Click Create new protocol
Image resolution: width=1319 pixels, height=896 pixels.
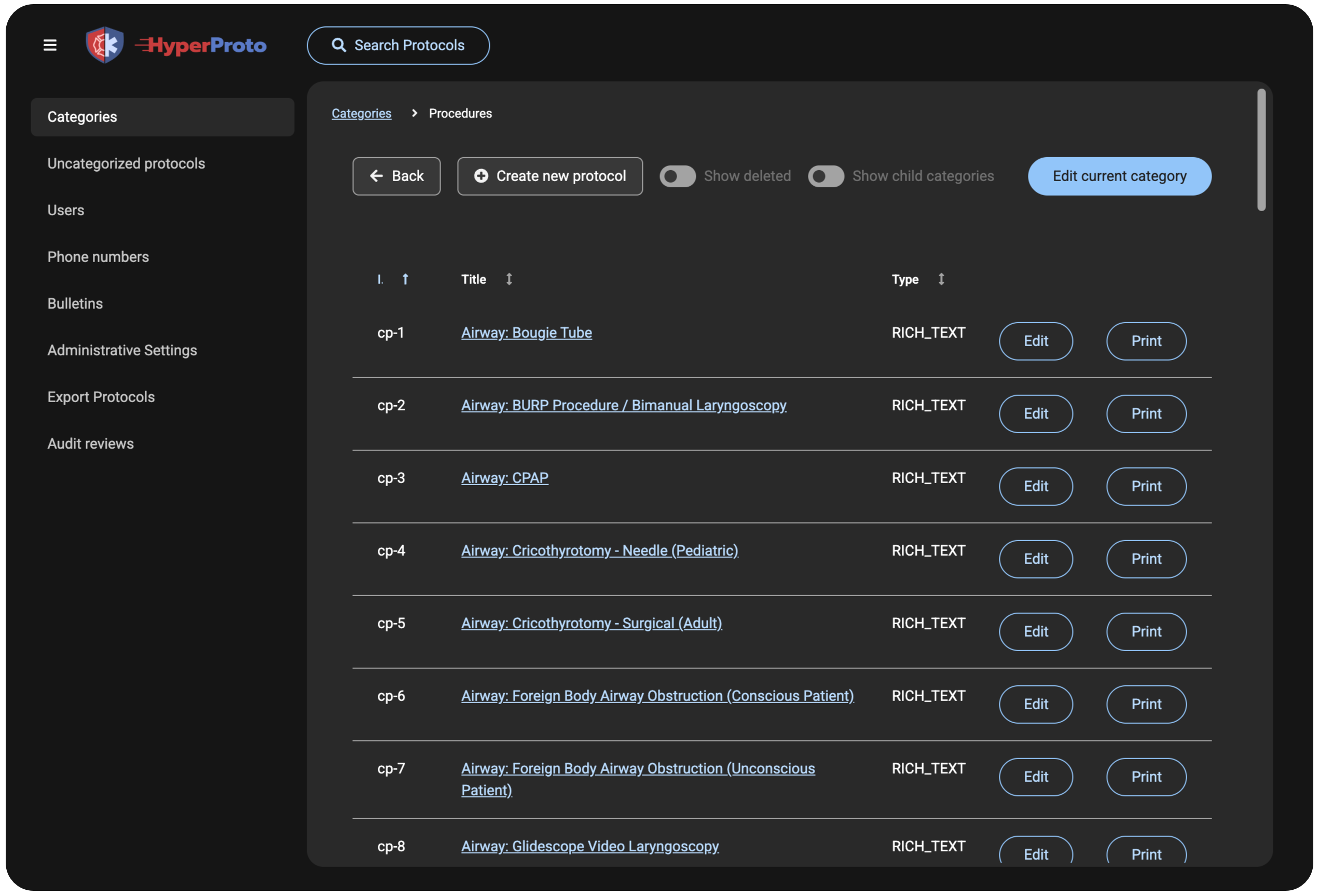(x=550, y=176)
